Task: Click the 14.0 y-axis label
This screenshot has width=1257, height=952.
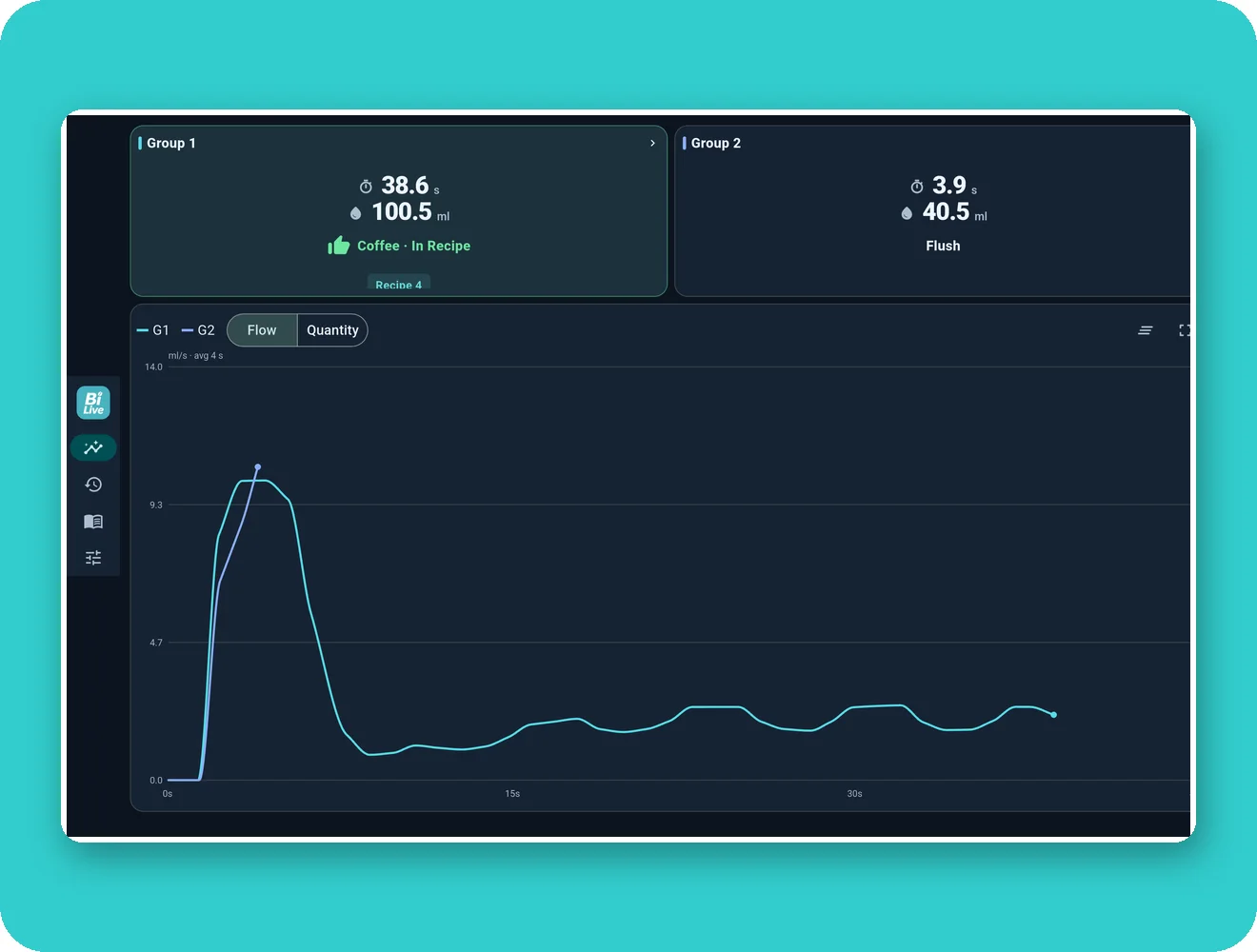Action: pyautogui.click(x=153, y=367)
